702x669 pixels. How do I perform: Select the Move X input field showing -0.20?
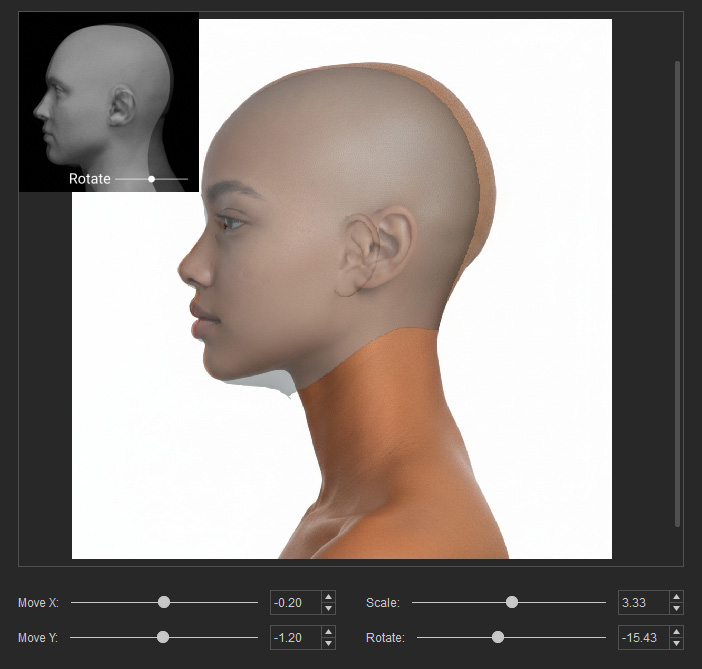(296, 603)
